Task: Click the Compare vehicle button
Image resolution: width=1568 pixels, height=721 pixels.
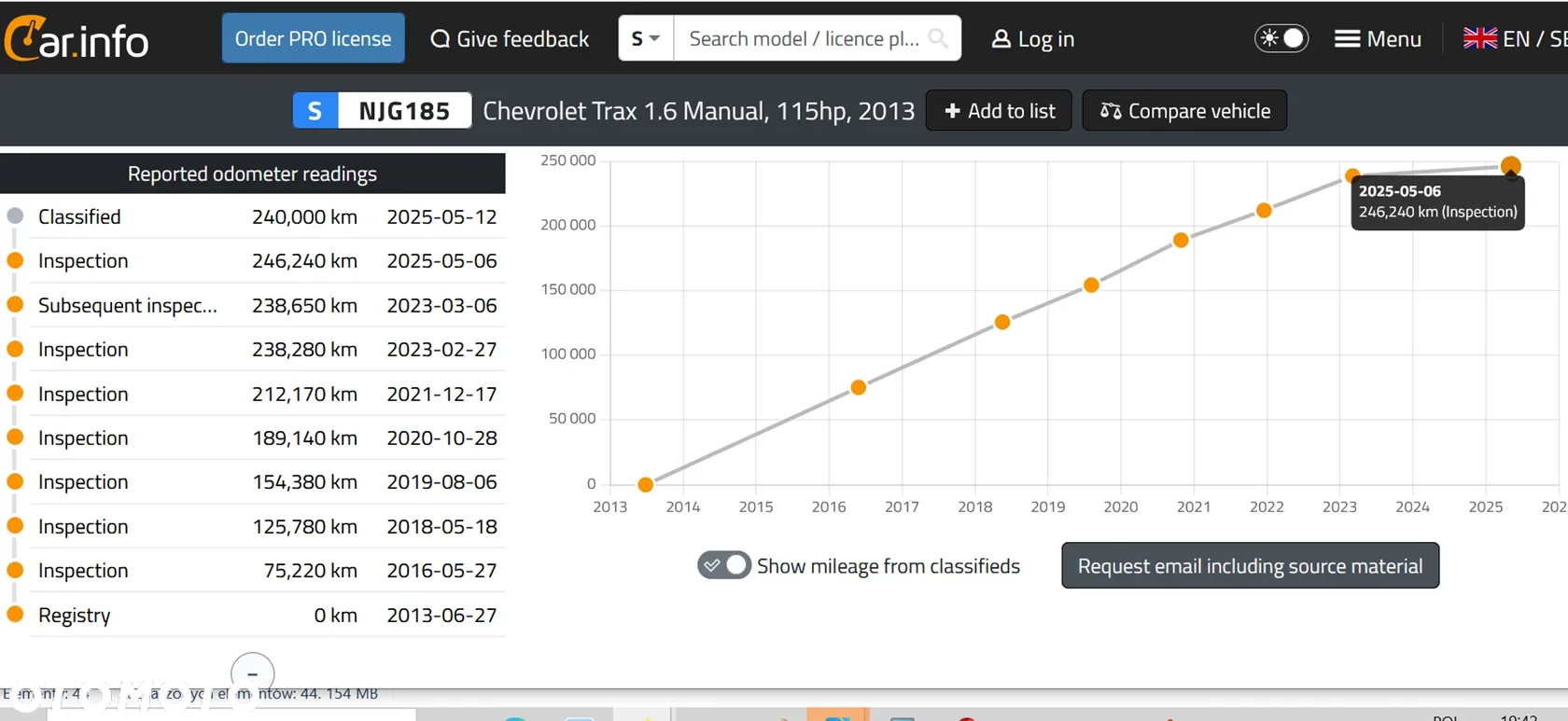Action: (1184, 110)
